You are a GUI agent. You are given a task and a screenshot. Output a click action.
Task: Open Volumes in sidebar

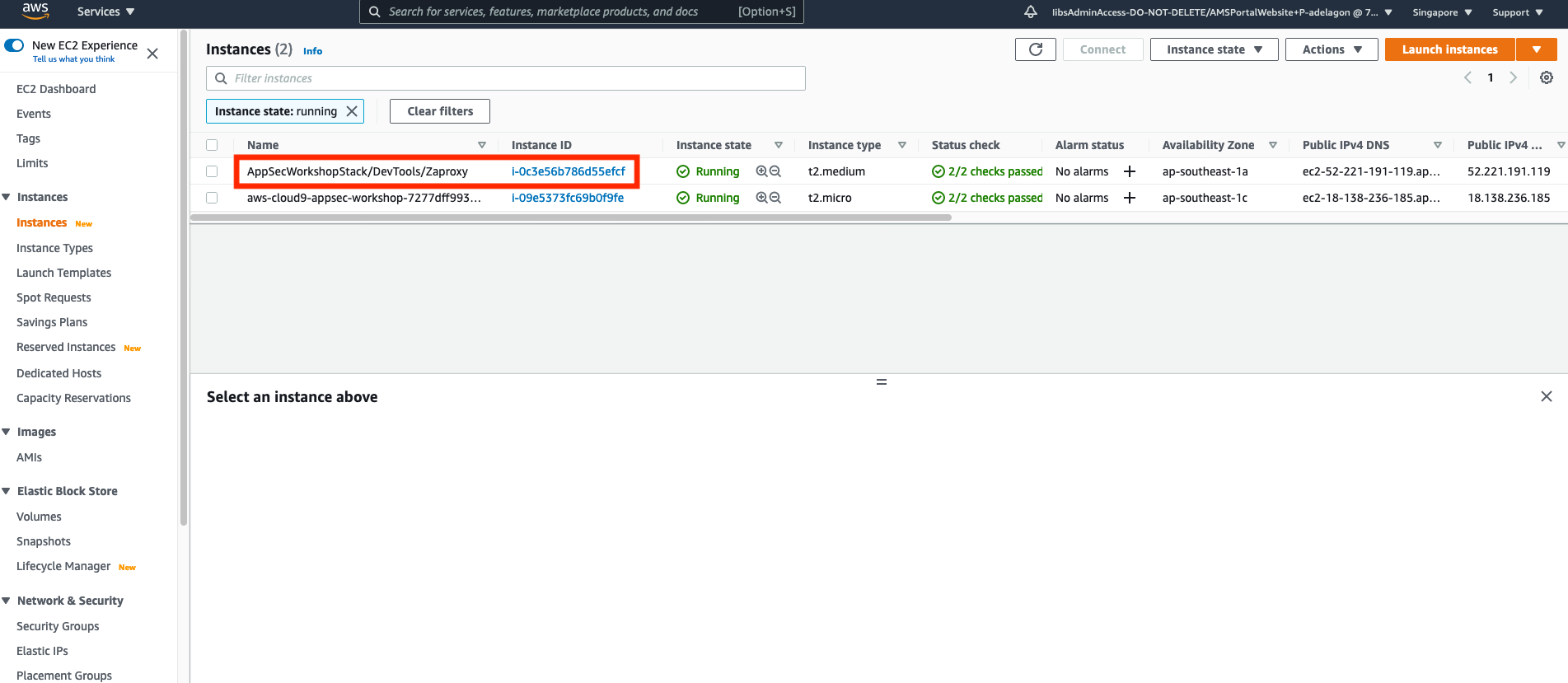click(39, 517)
